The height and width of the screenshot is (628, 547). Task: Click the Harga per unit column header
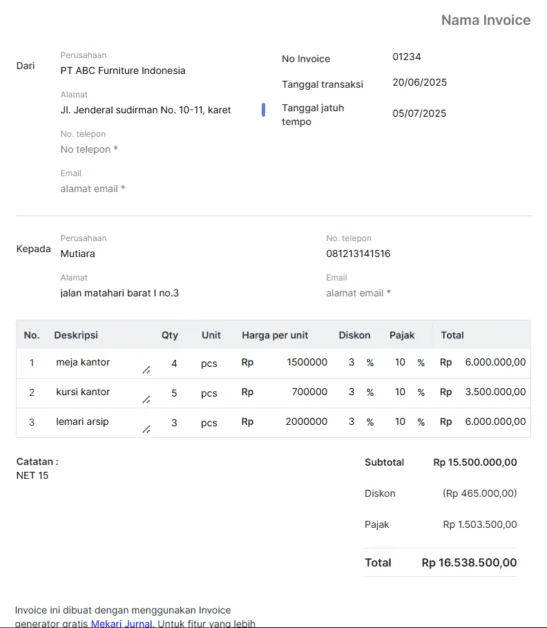(x=275, y=335)
